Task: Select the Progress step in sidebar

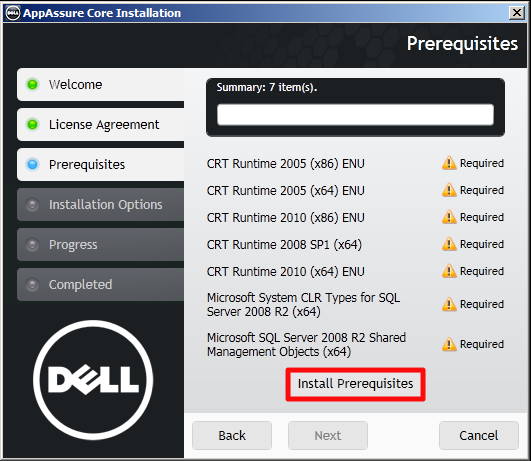Action: click(x=101, y=245)
